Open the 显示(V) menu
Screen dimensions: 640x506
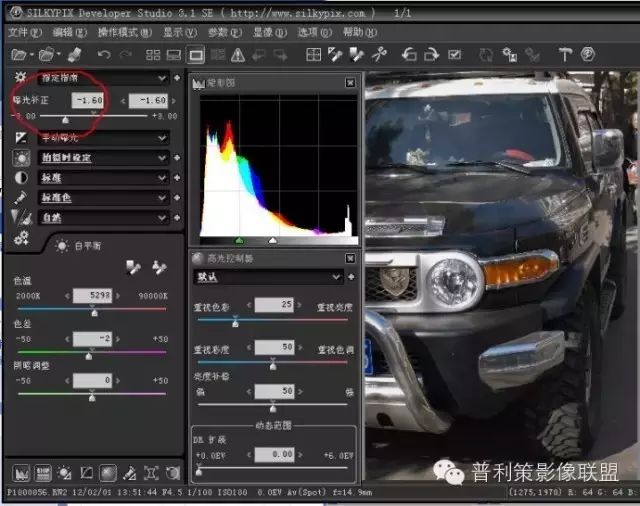pyautogui.click(x=180, y=32)
